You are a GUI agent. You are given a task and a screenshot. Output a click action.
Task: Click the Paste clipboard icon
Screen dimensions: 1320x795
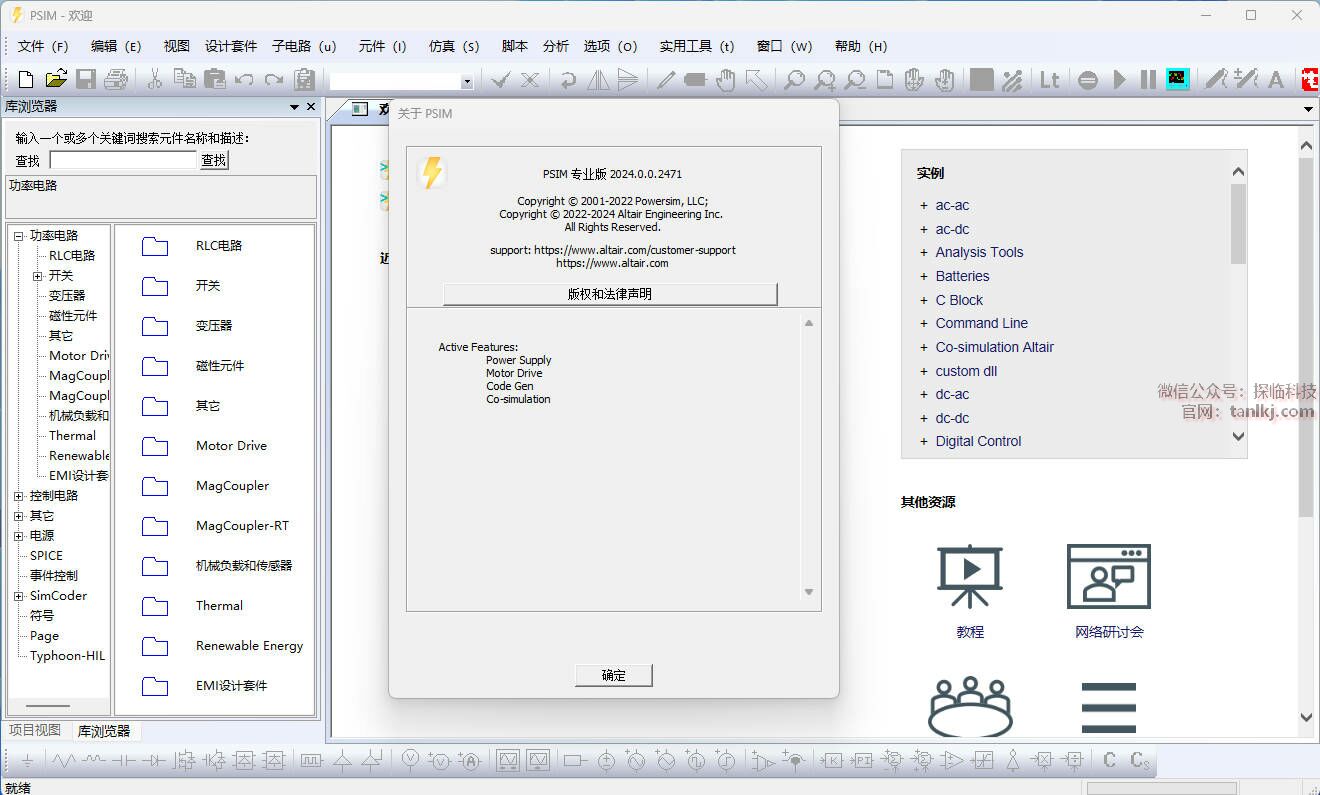(214, 80)
